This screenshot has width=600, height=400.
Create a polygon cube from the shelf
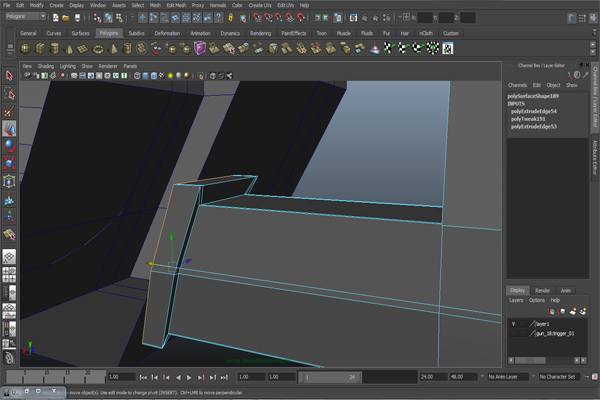click(40, 49)
